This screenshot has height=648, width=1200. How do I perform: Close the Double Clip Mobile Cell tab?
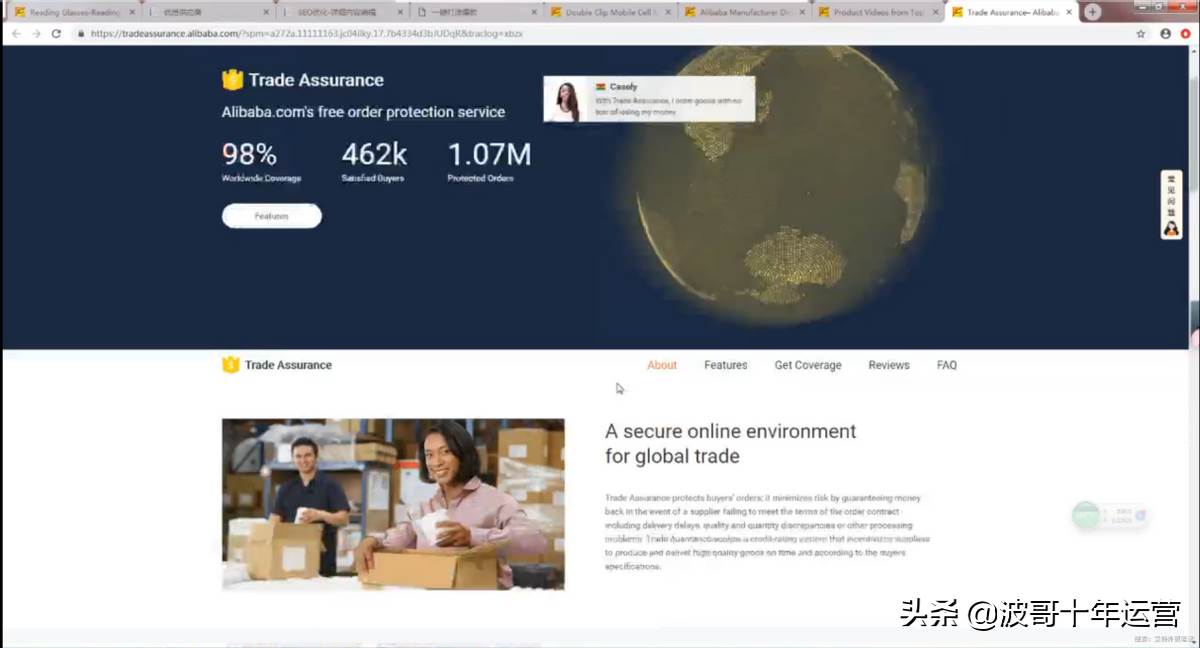pyautogui.click(x=668, y=13)
